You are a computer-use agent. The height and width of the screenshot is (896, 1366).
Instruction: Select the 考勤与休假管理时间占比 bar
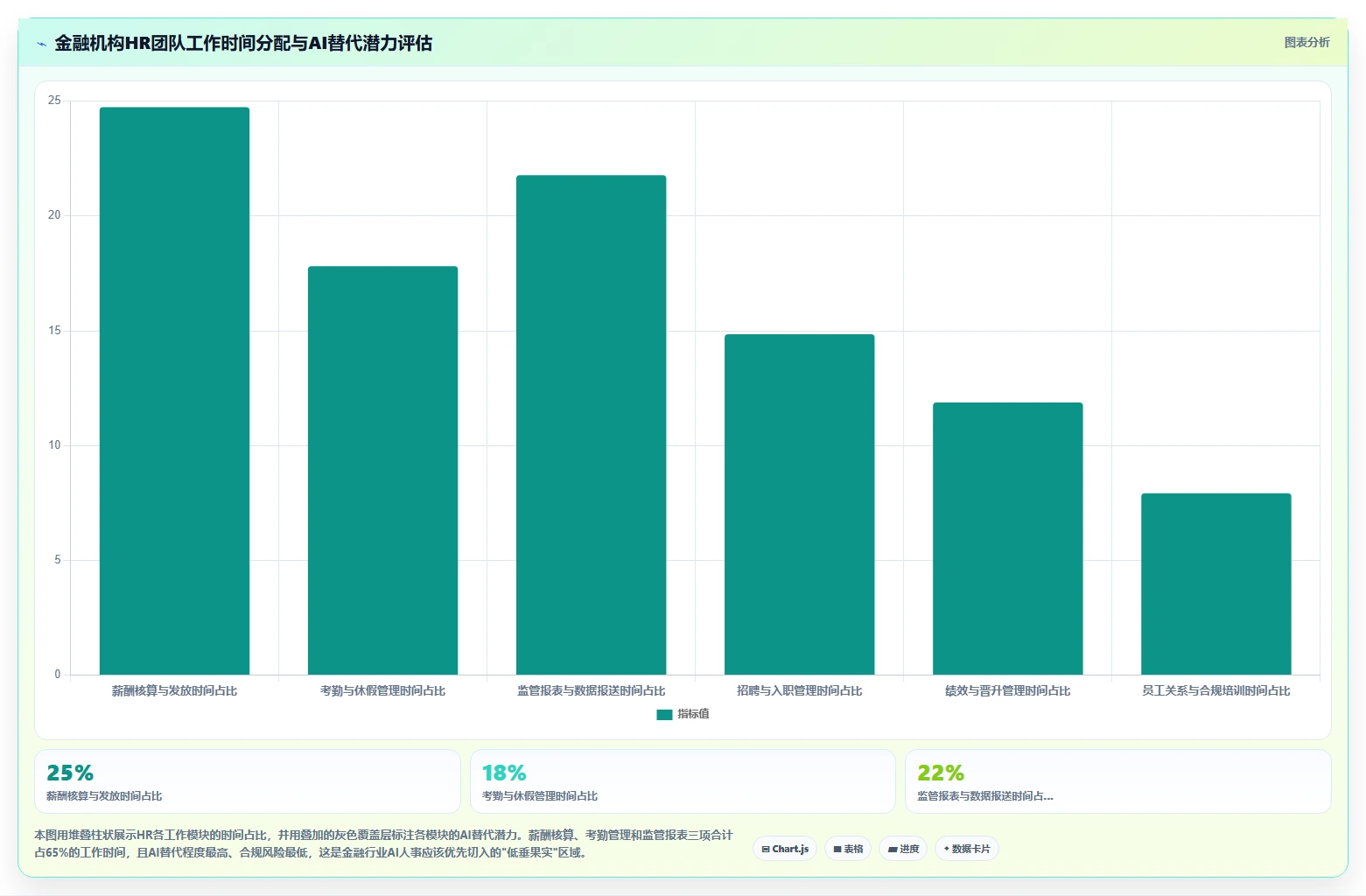[x=382, y=470]
